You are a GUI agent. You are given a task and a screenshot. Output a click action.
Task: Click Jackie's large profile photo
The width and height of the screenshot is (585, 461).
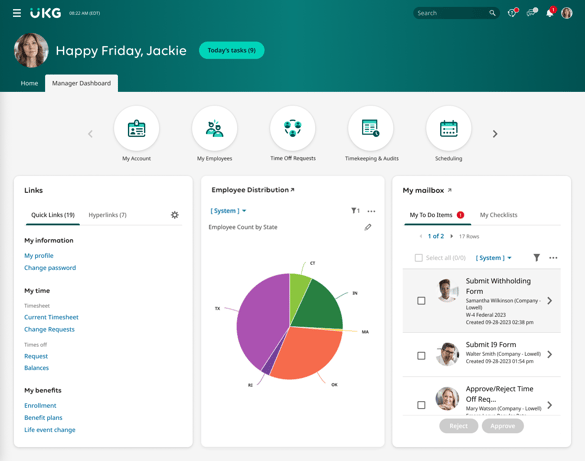[31, 50]
